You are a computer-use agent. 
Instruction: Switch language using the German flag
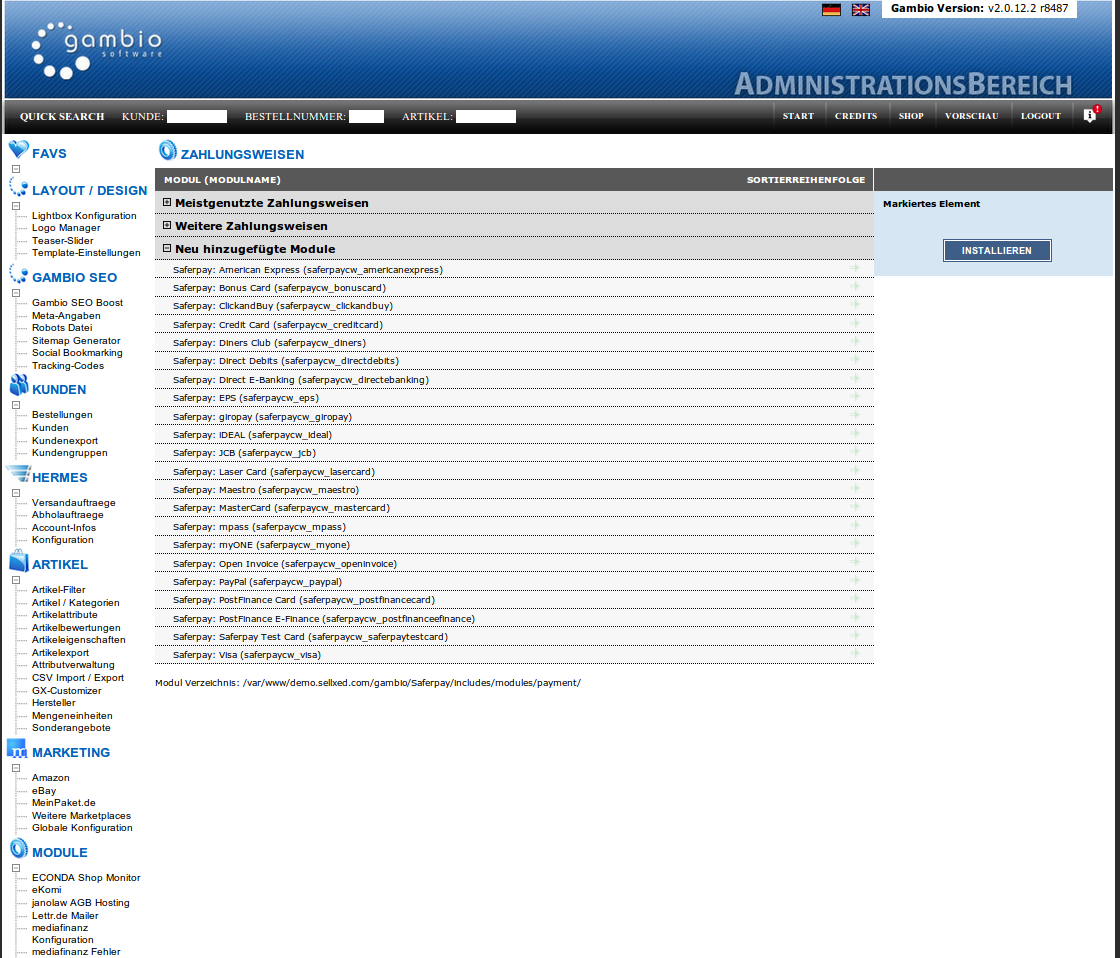(x=831, y=10)
